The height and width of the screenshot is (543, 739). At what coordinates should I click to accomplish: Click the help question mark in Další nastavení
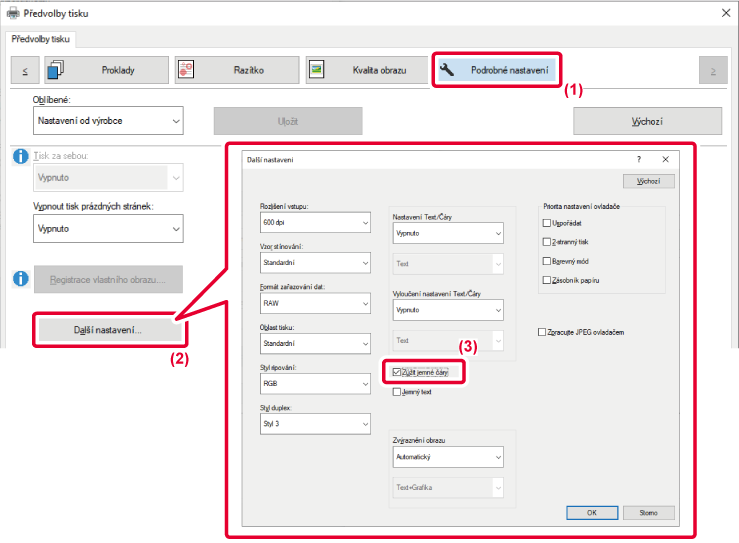(639, 159)
